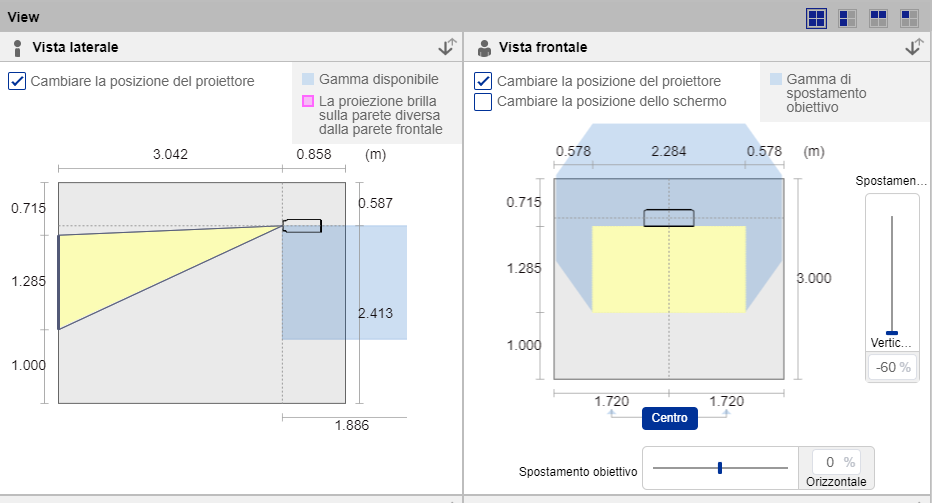The height and width of the screenshot is (503, 940).
Task: Click the swap arrows icon in Vista frontale
Action: click(x=914, y=47)
